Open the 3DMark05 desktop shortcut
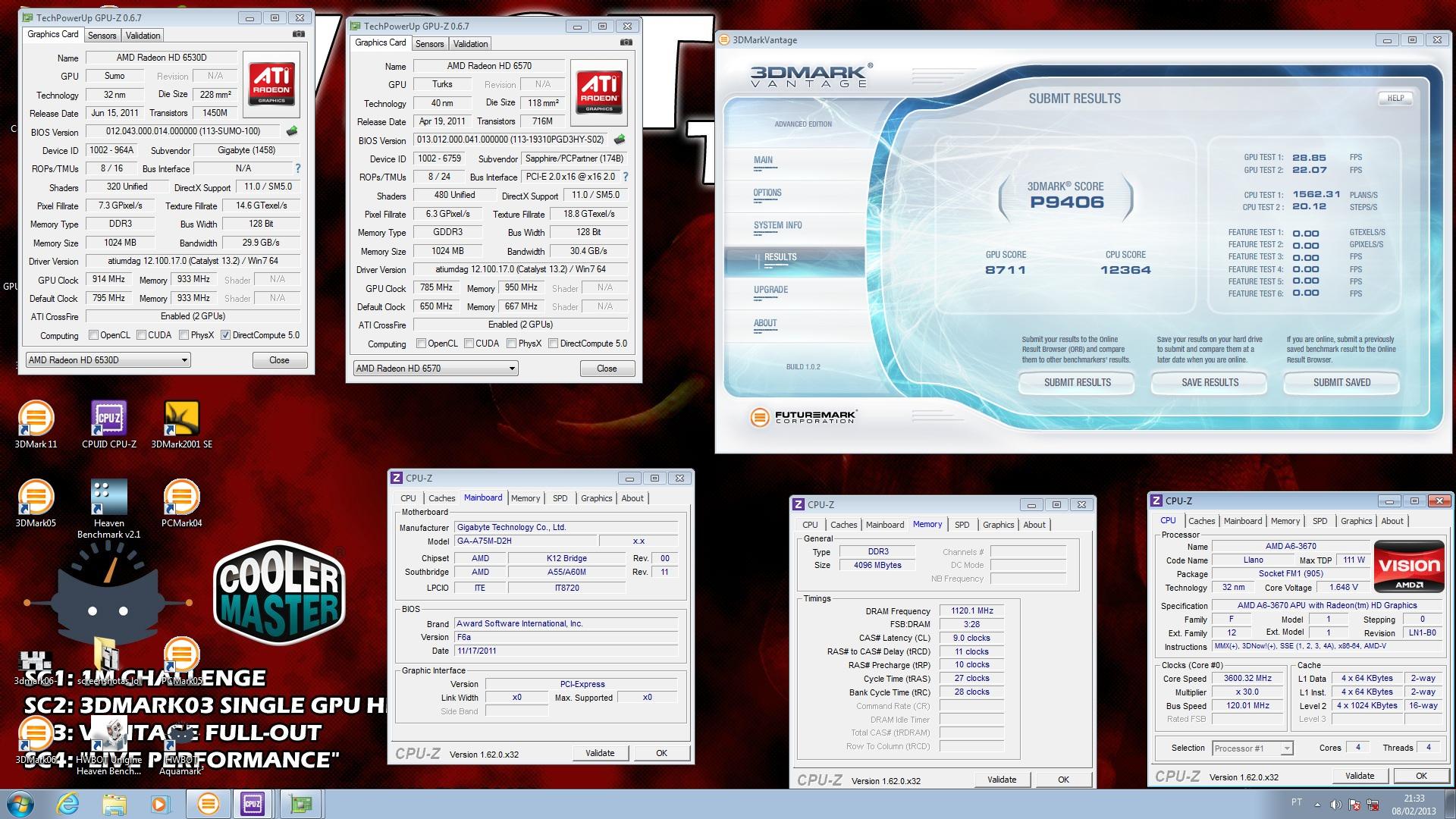 pyautogui.click(x=36, y=503)
